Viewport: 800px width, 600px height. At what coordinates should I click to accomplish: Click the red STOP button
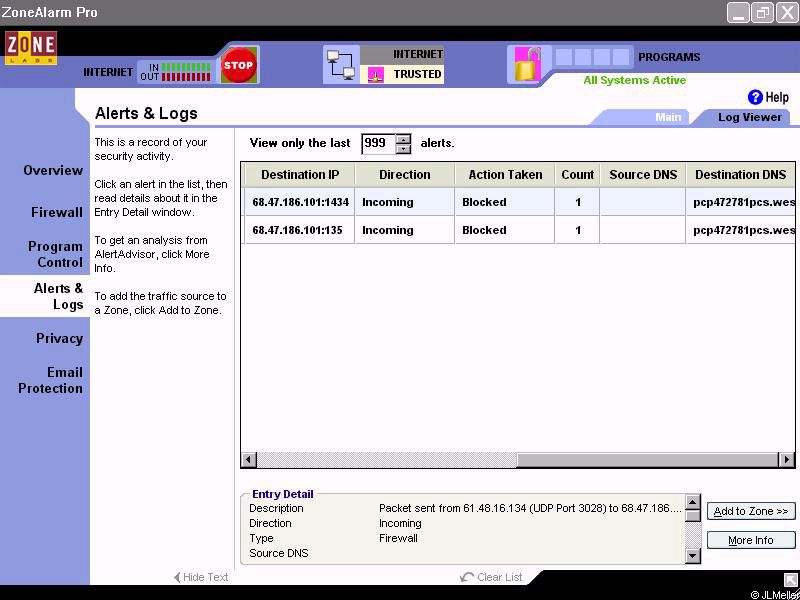point(238,65)
